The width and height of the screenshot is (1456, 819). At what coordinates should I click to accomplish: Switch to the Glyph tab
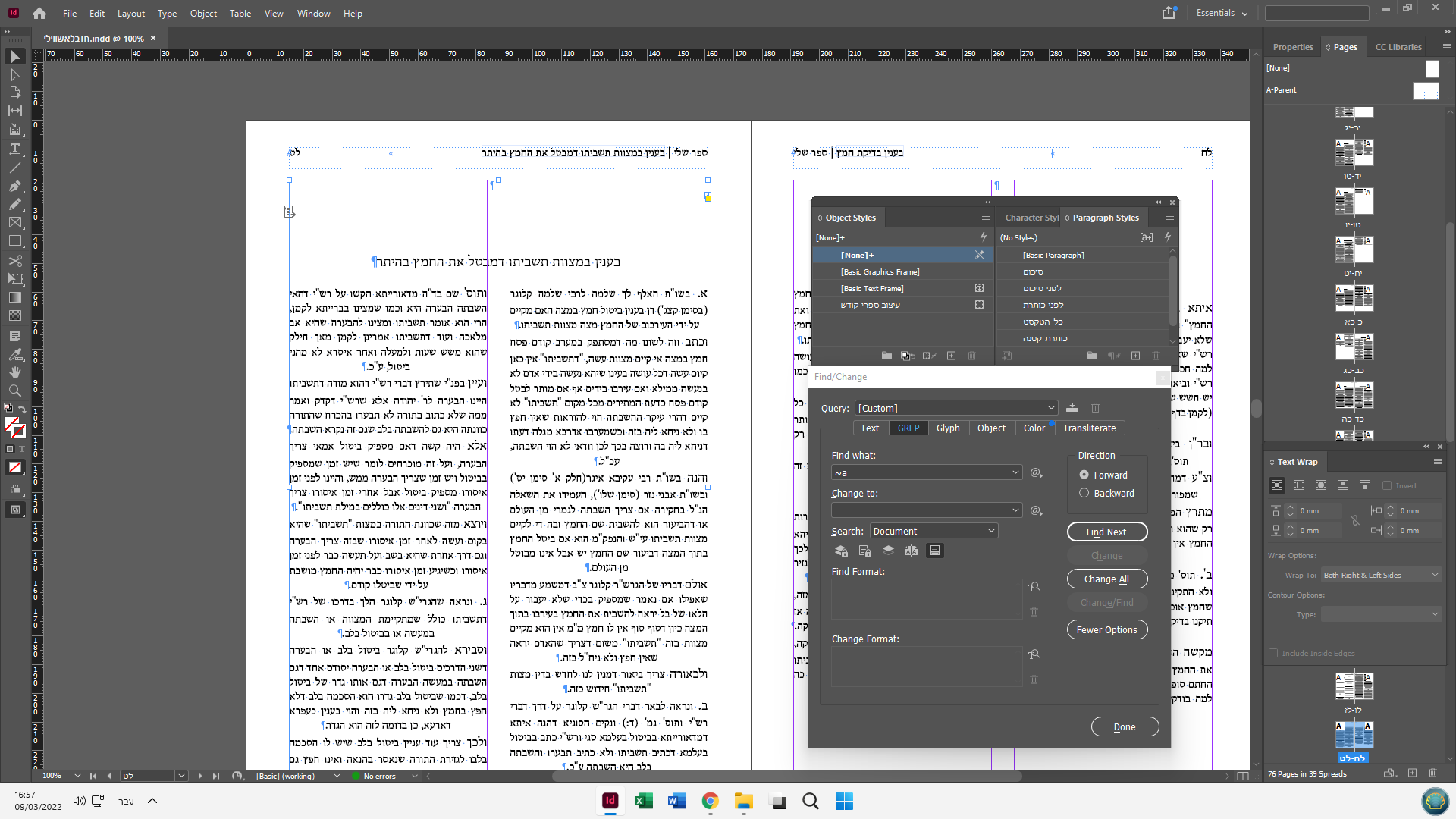pyautogui.click(x=947, y=428)
